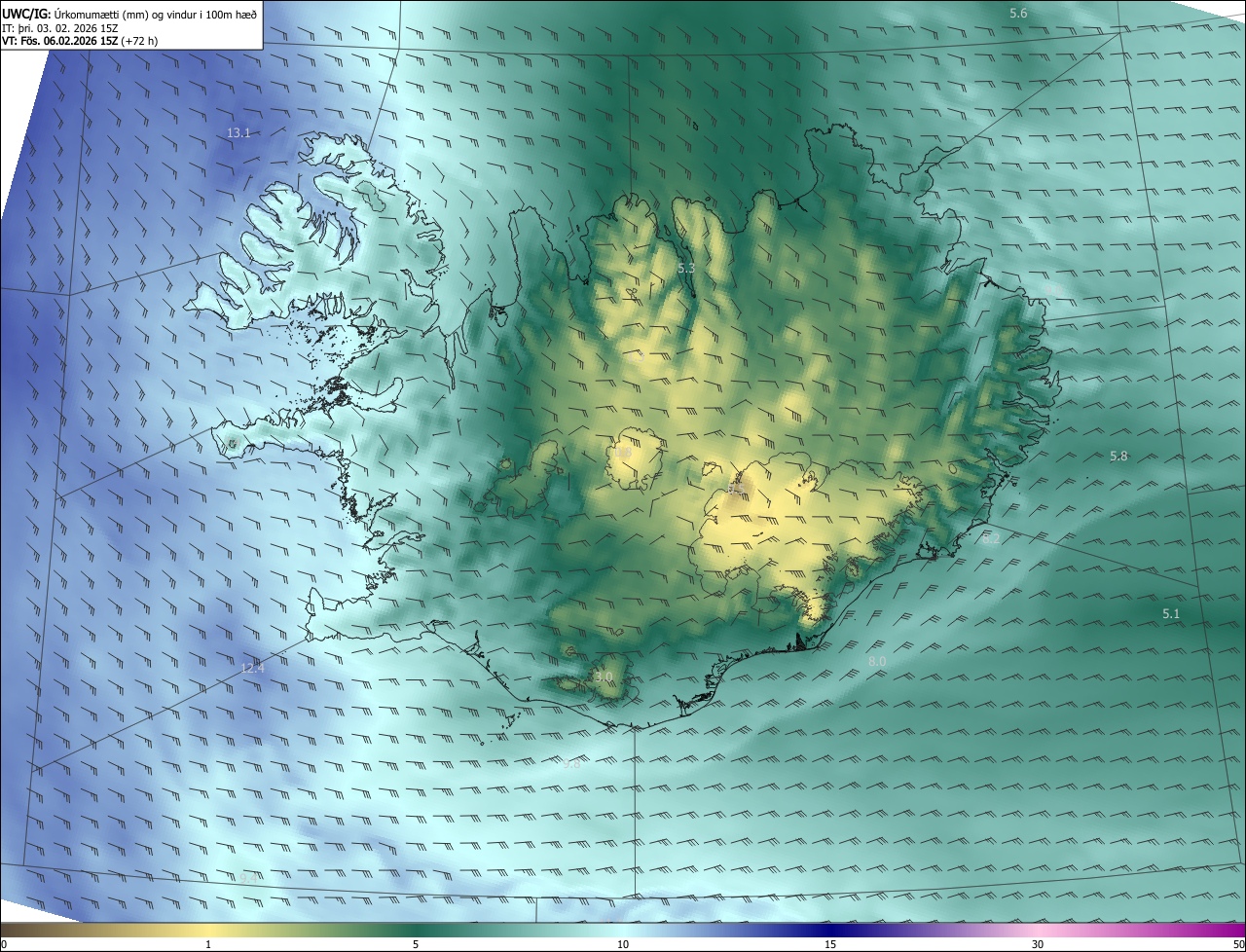Click the color scale at tick 5
Image resolution: width=1246 pixels, height=952 pixels.
416,945
